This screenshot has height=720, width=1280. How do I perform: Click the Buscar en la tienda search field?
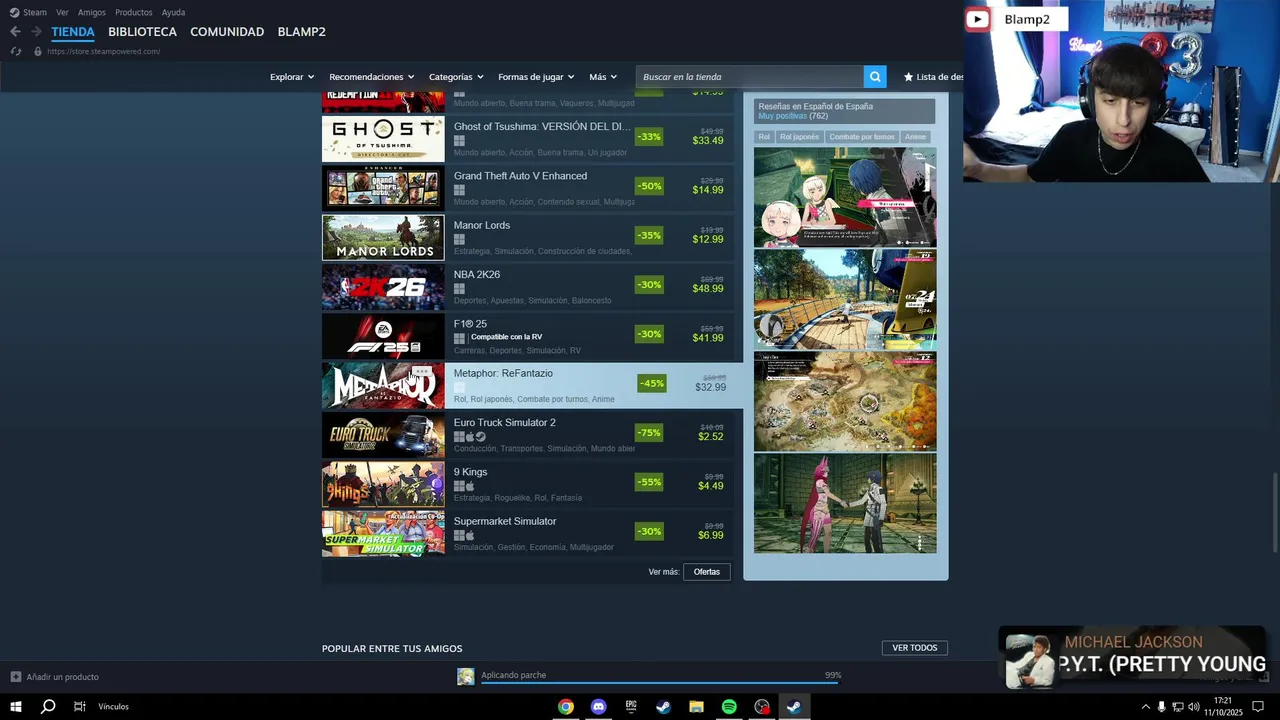[x=750, y=77]
